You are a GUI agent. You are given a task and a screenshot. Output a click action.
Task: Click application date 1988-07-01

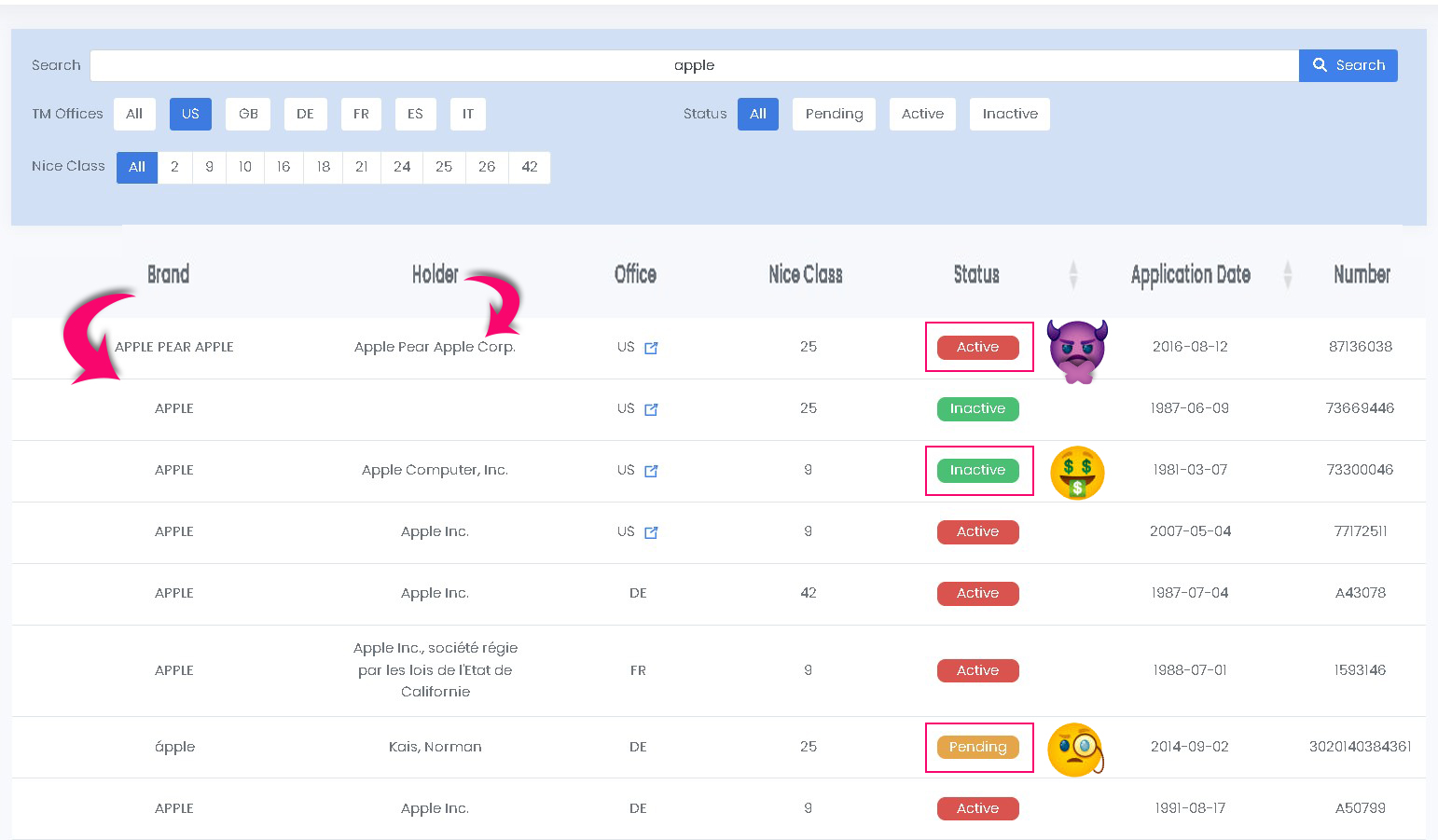[1190, 670]
